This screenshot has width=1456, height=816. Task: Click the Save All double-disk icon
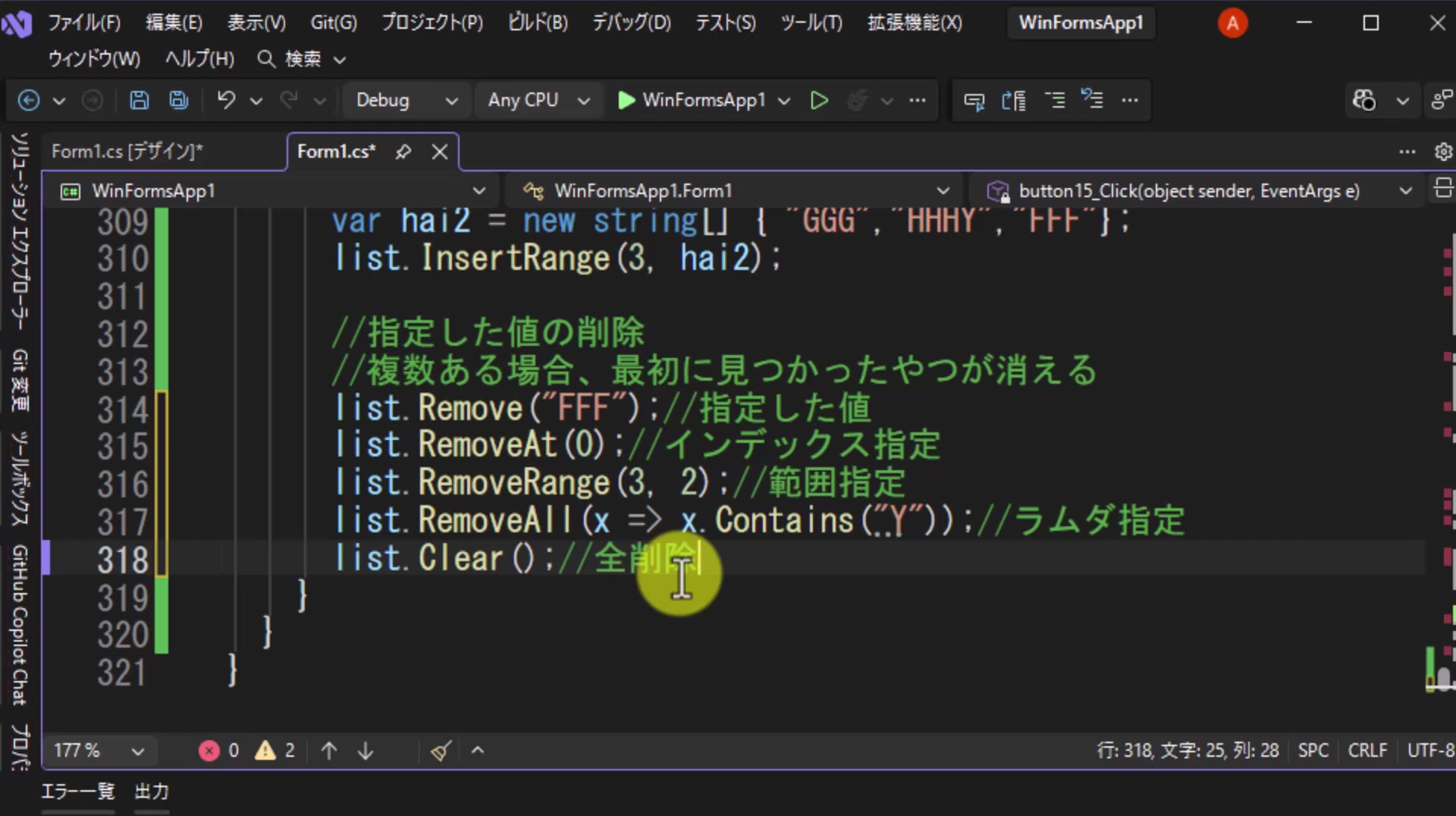179,100
